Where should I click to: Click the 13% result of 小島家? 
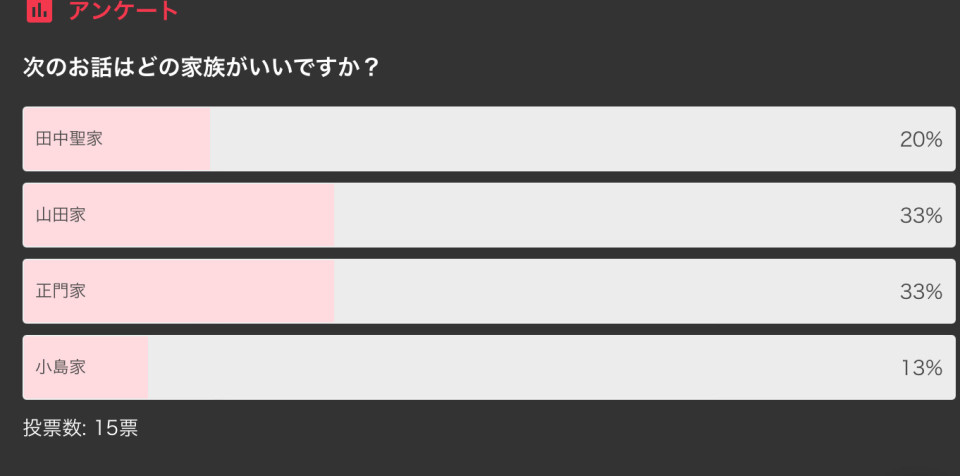tap(921, 368)
